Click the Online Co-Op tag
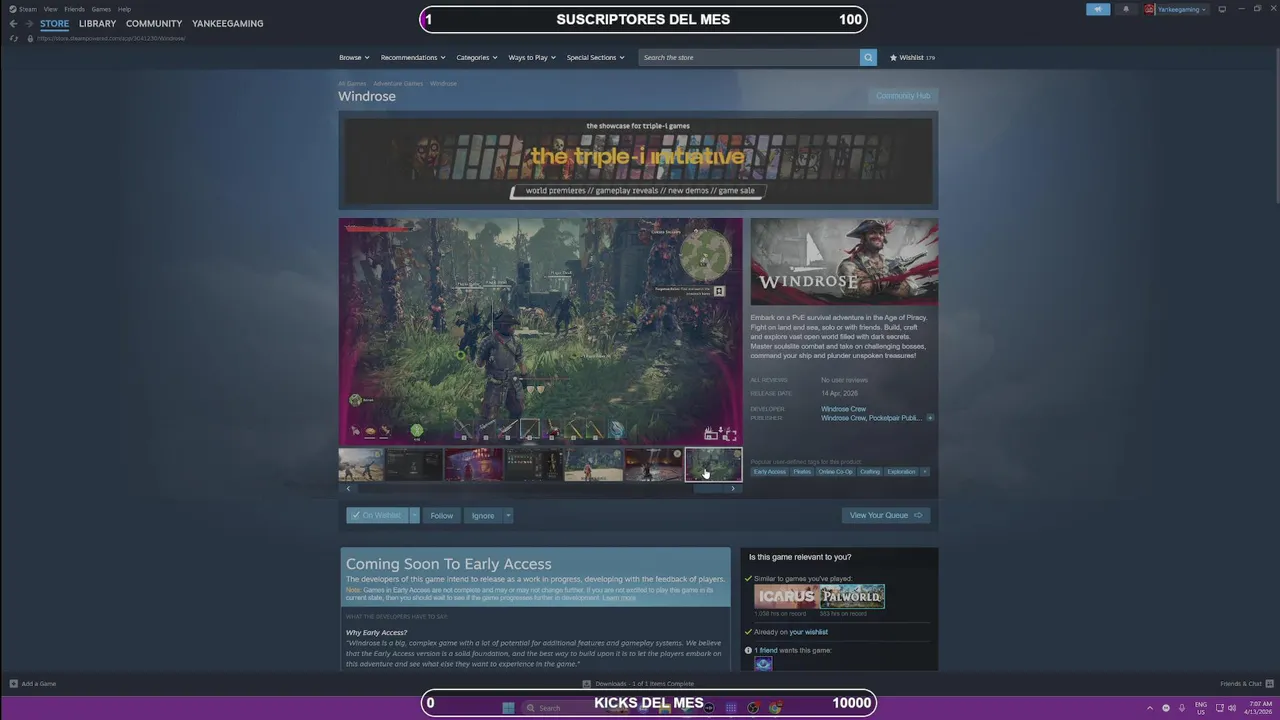Image resolution: width=1280 pixels, height=720 pixels. (835, 471)
